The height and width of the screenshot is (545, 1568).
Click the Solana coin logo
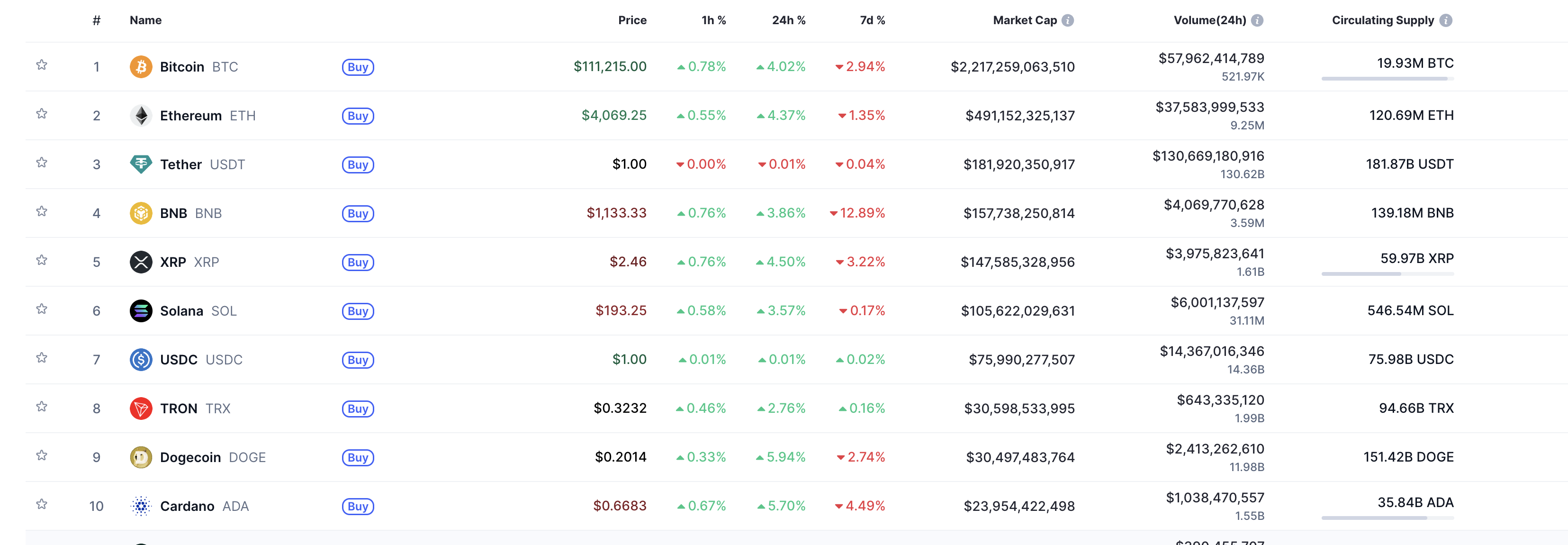coord(141,310)
